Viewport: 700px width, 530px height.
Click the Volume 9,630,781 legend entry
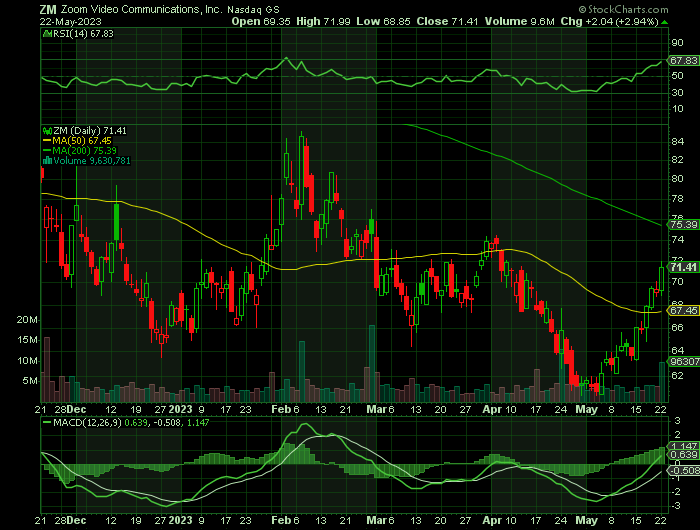pyautogui.click(x=92, y=161)
